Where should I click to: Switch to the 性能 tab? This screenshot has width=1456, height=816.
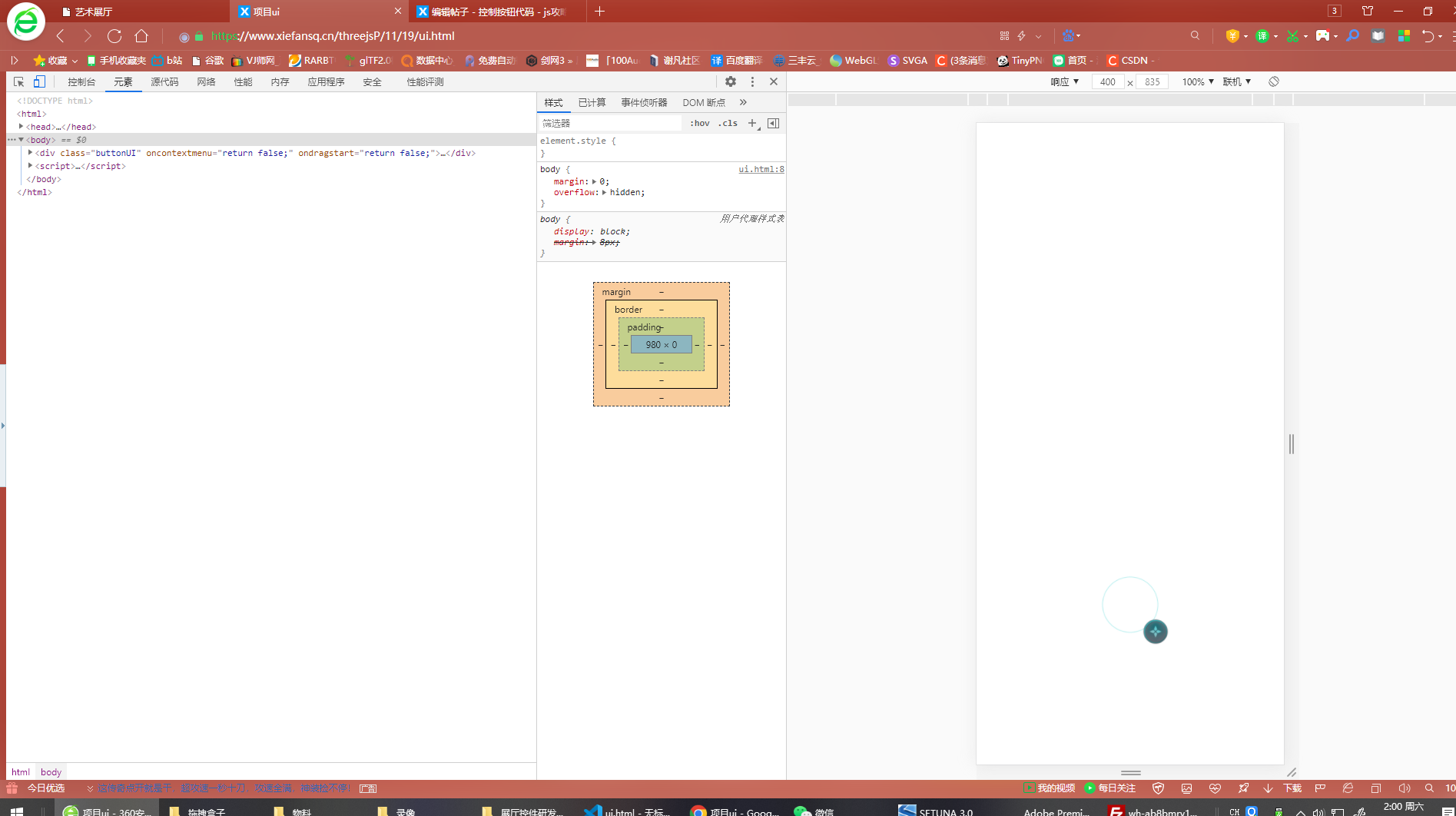coord(243,82)
